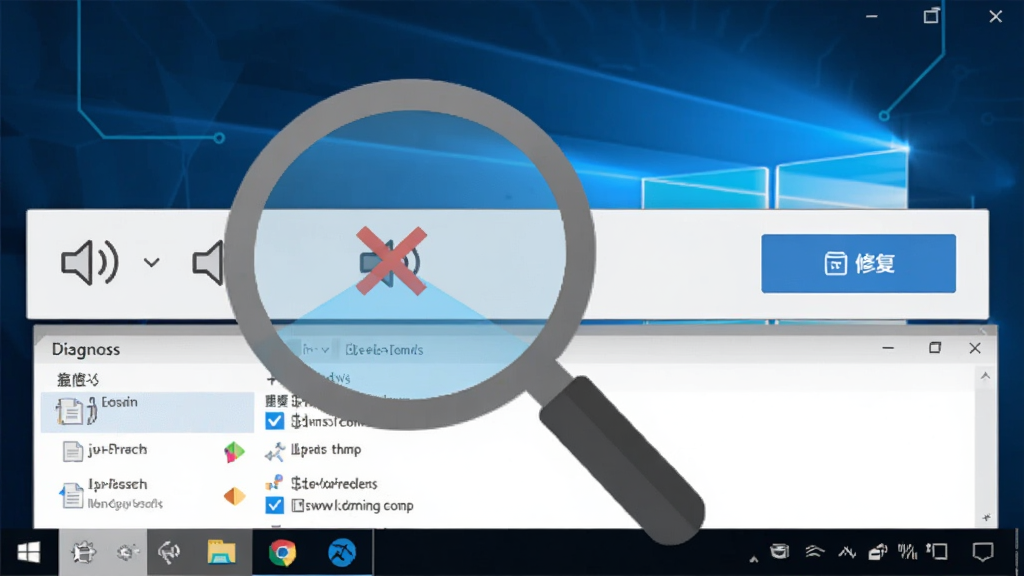Viewport: 1024px width, 576px height.
Task: Uncheck the checkbox above the thmp entry
Action: tap(275, 421)
